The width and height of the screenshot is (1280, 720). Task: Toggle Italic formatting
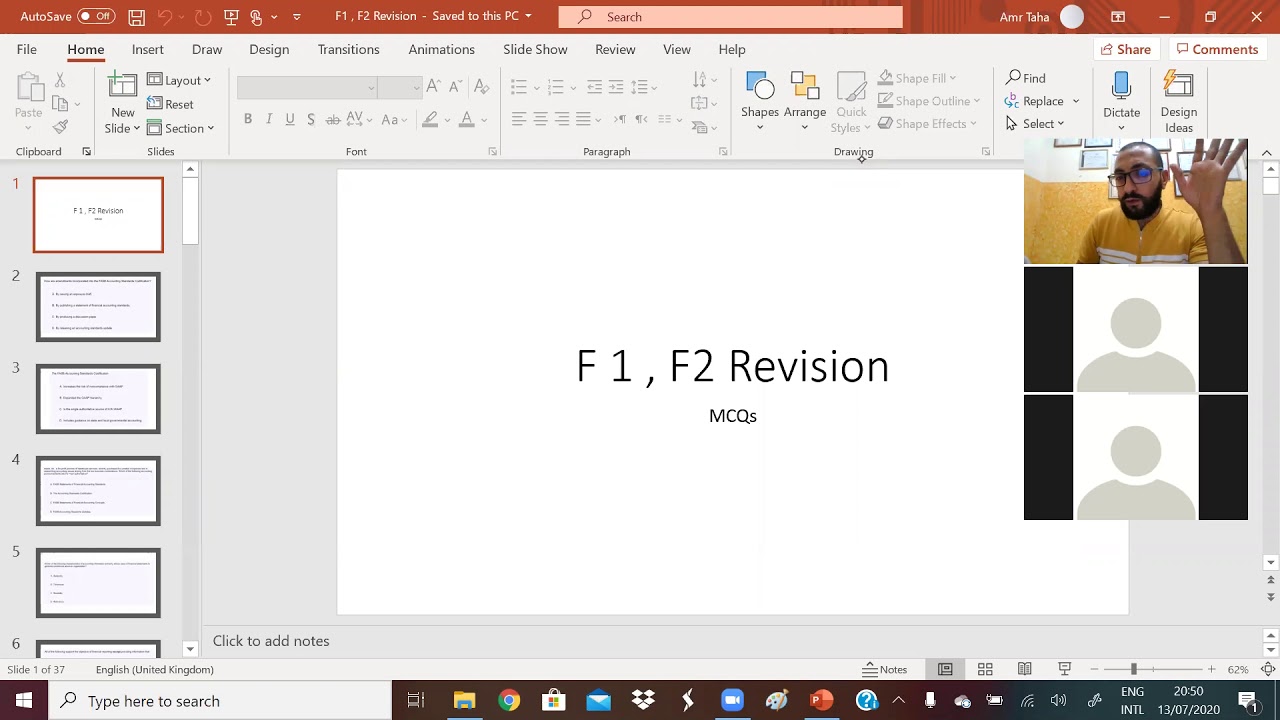(x=269, y=119)
